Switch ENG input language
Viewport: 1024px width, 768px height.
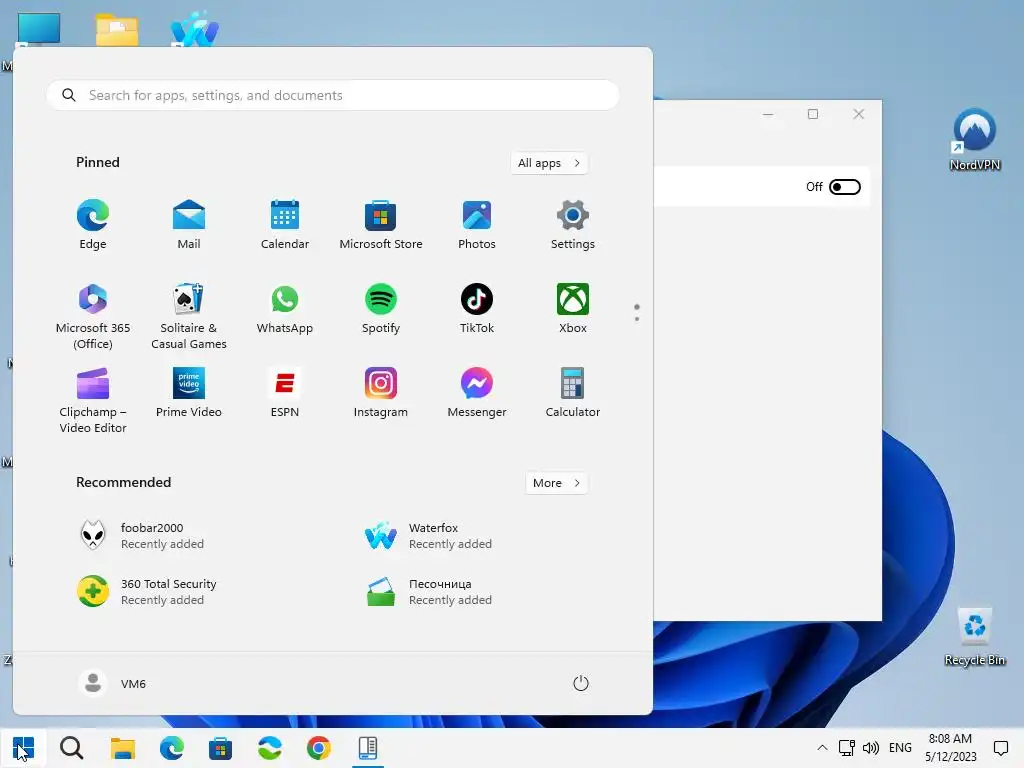click(x=900, y=748)
